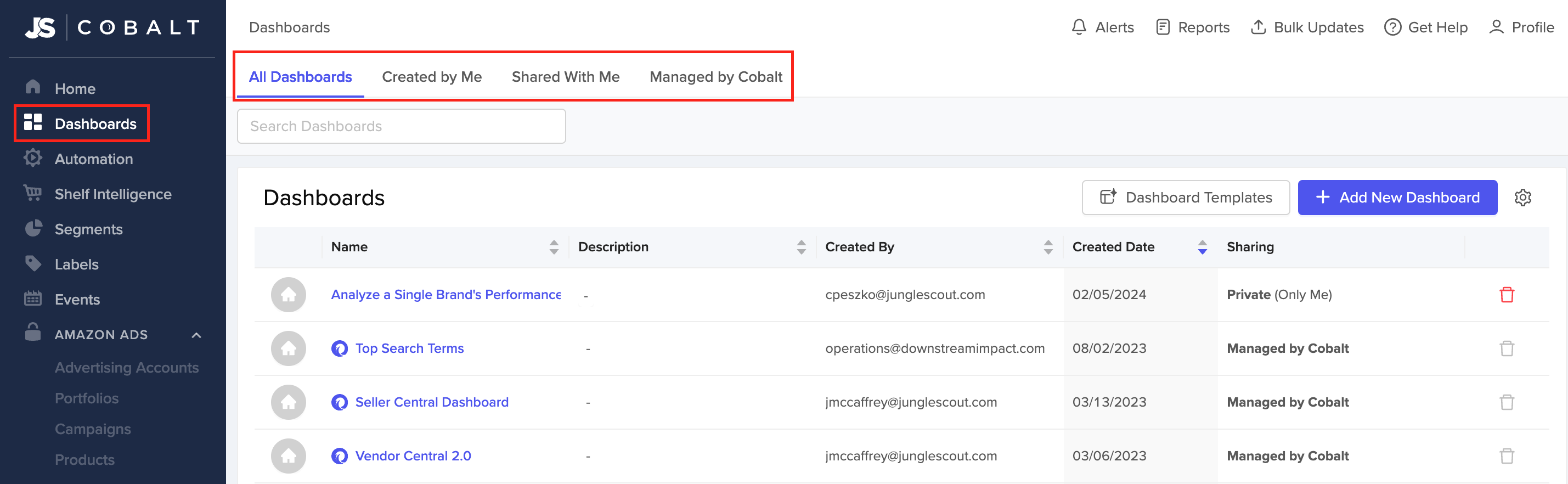Viewport: 1568px width, 484px height.
Task: Open Top Search Terms dashboard
Action: pos(410,348)
